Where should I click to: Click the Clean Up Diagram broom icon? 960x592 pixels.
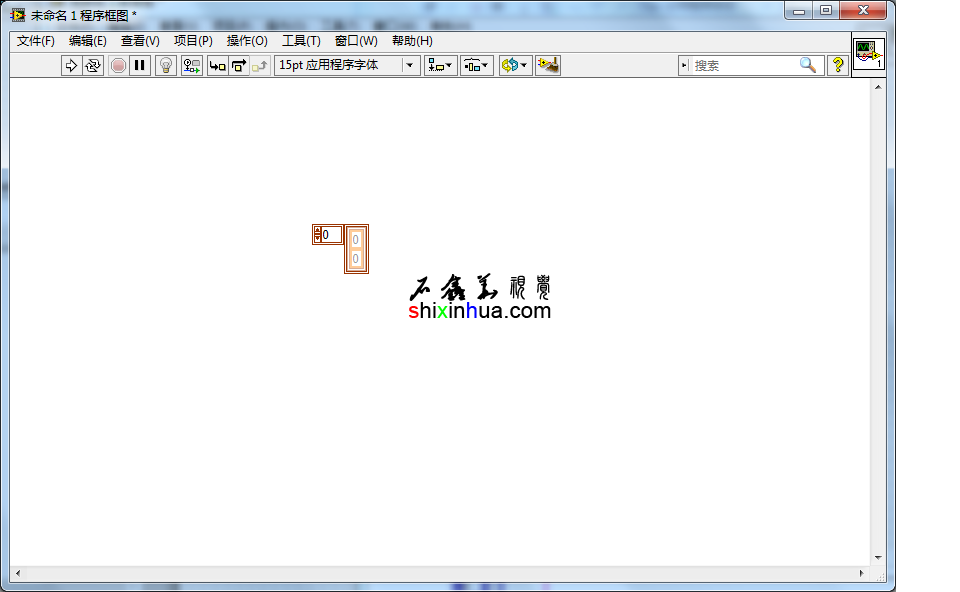547,65
